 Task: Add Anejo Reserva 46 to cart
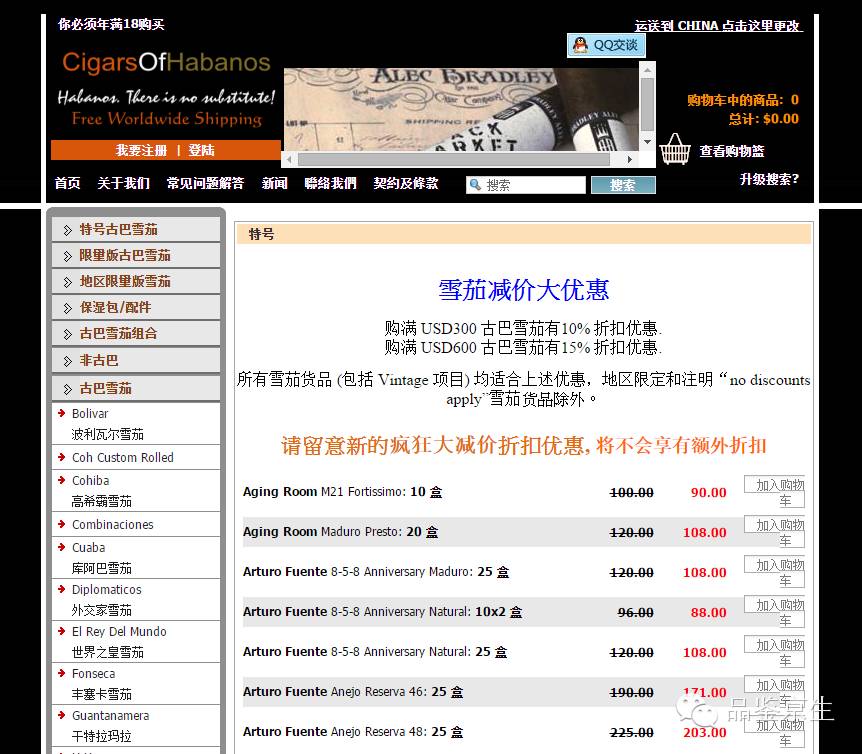coord(775,692)
